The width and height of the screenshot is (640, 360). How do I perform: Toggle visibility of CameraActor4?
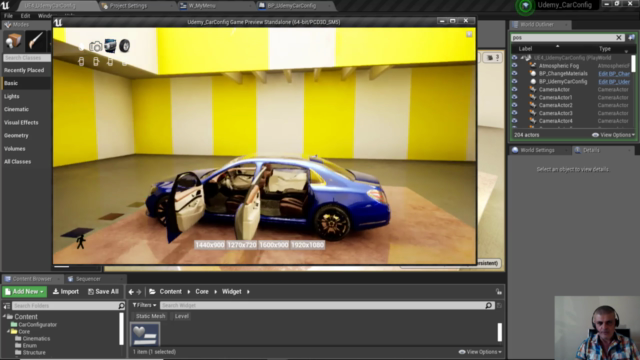515,121
